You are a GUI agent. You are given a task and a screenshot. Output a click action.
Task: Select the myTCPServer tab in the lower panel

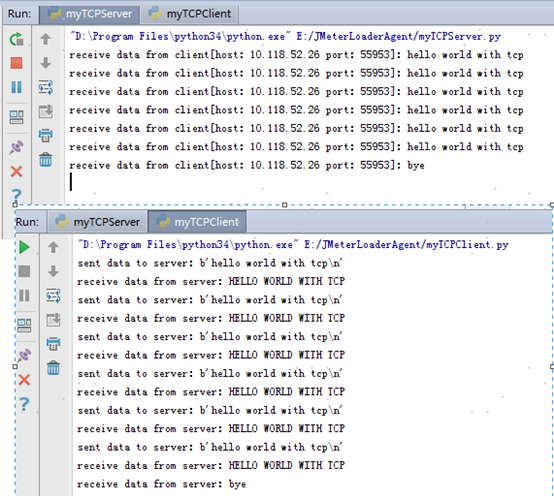(98, 222)
